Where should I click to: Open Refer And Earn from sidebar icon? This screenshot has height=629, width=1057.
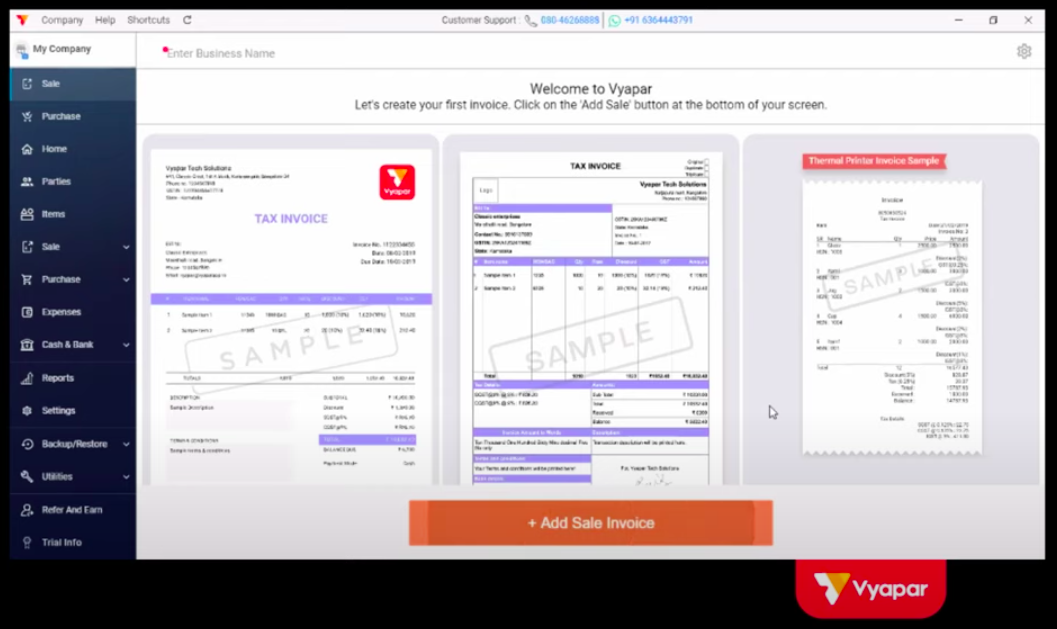point(27,510)
